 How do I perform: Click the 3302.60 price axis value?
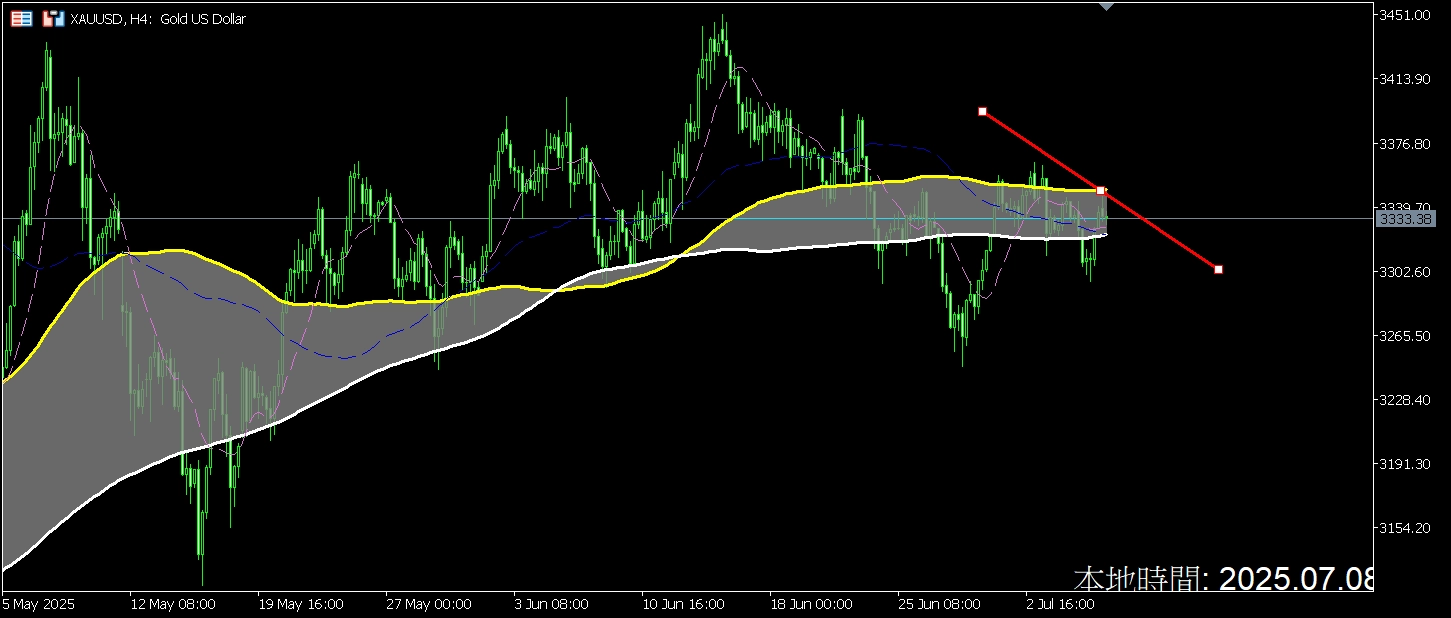[x=1403, y=271]
